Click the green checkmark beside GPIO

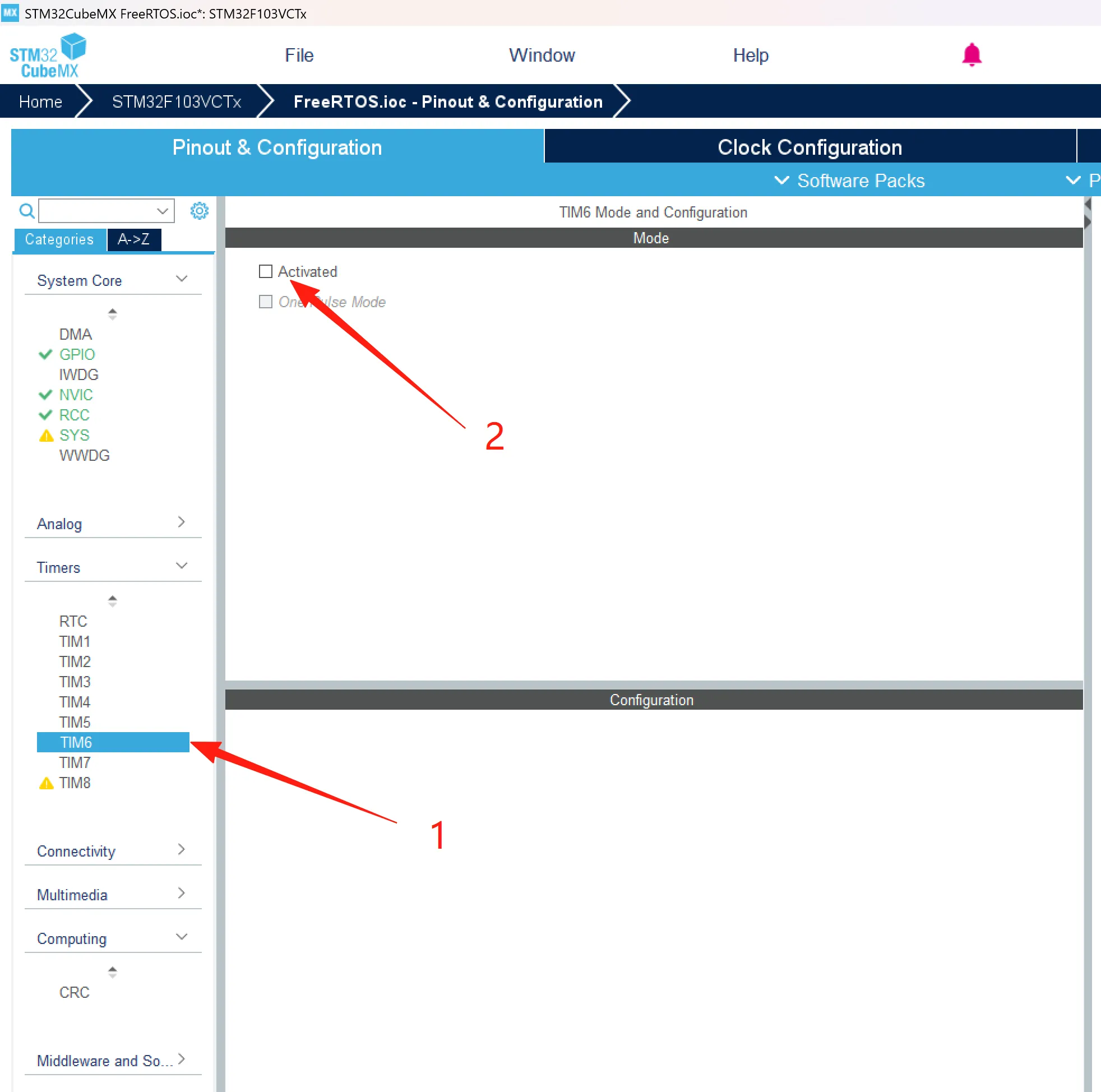click(x=45, y=354)
